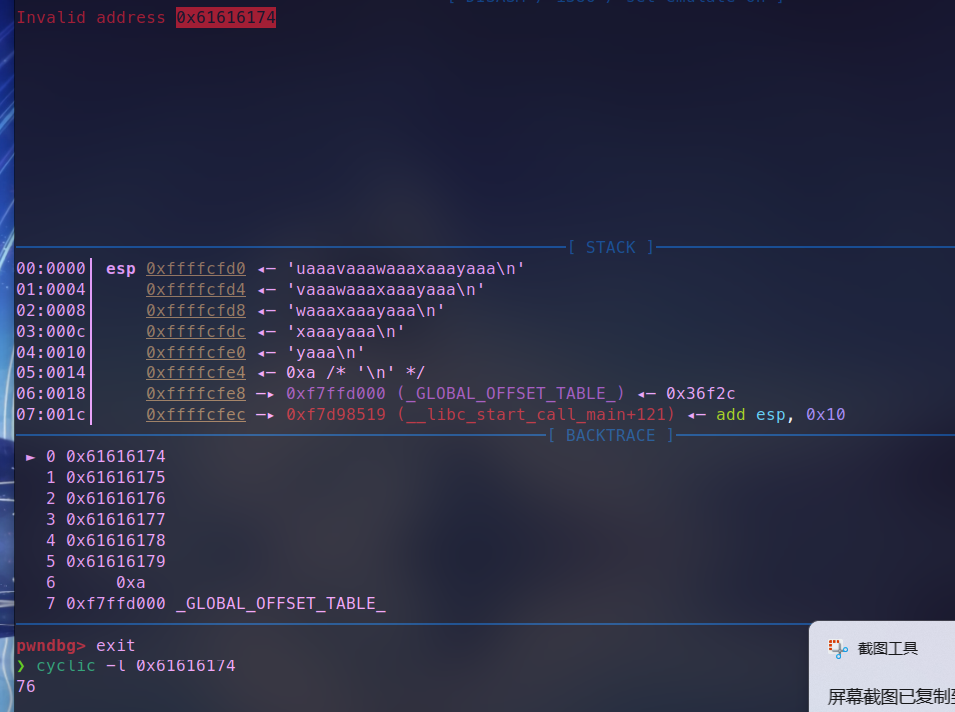
Task: Click the exit command text
Action: tap(116, 646)
